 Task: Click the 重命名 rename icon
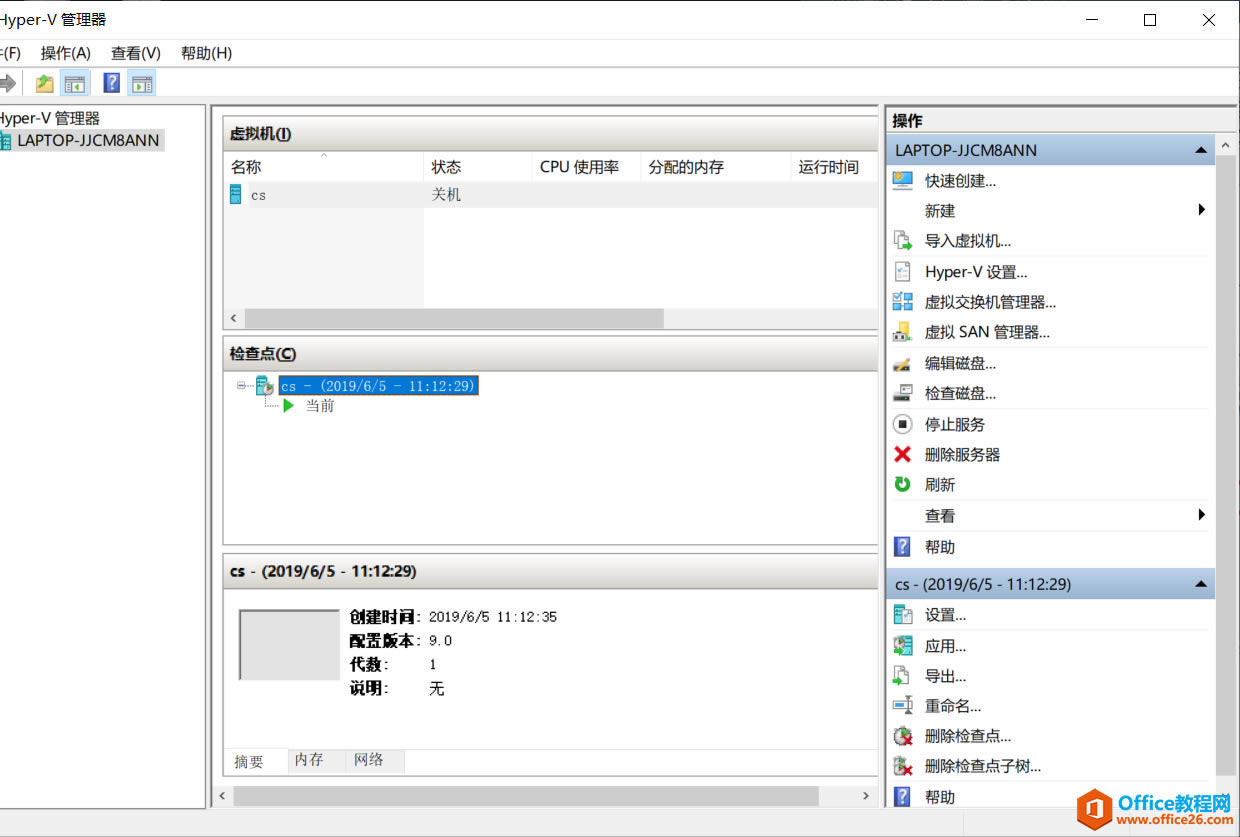903,706
